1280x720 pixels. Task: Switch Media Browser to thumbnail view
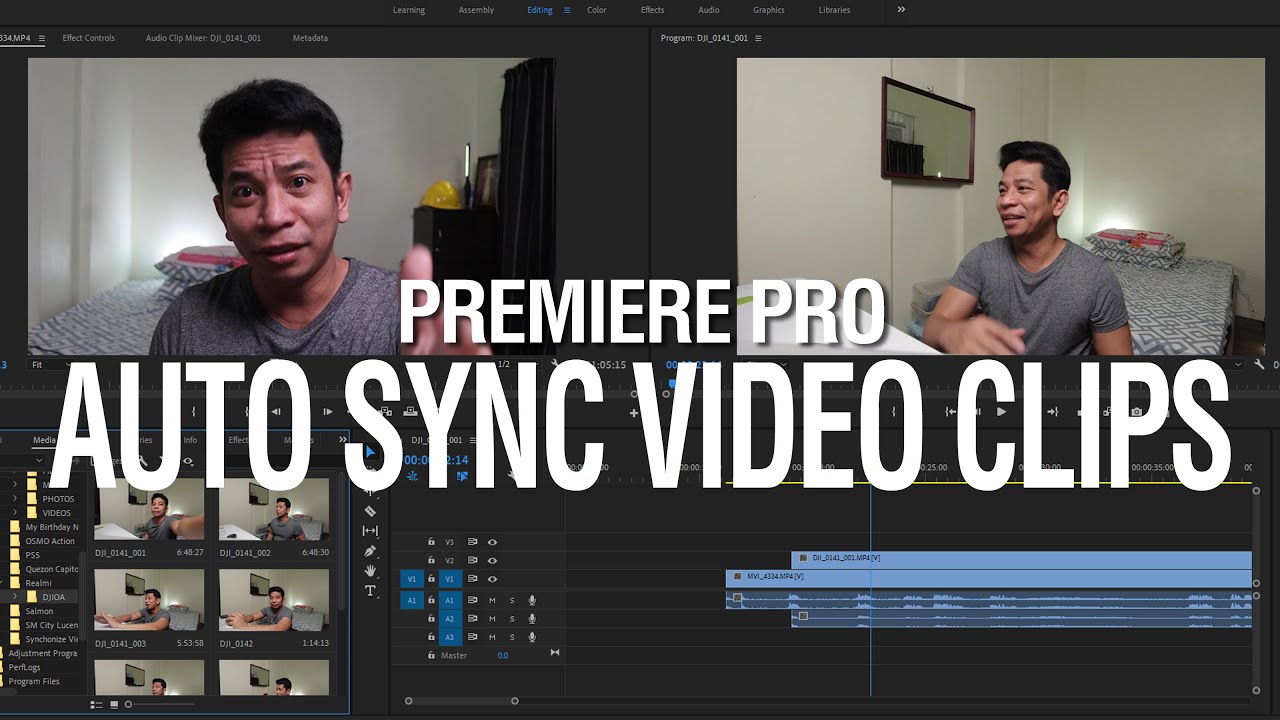tap(114, 704)
